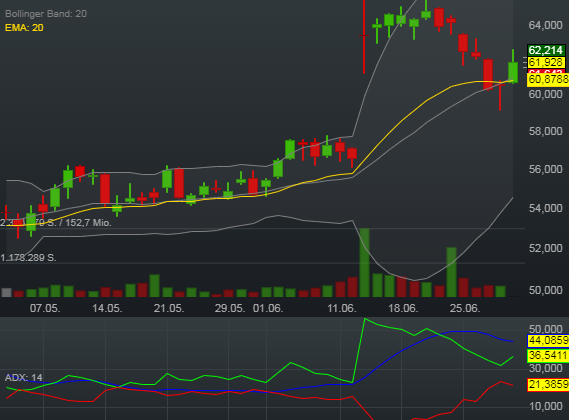Click the 36,5411 green DI value tag
Viewport: 569px width, 420px height.
tap(548, 355)
